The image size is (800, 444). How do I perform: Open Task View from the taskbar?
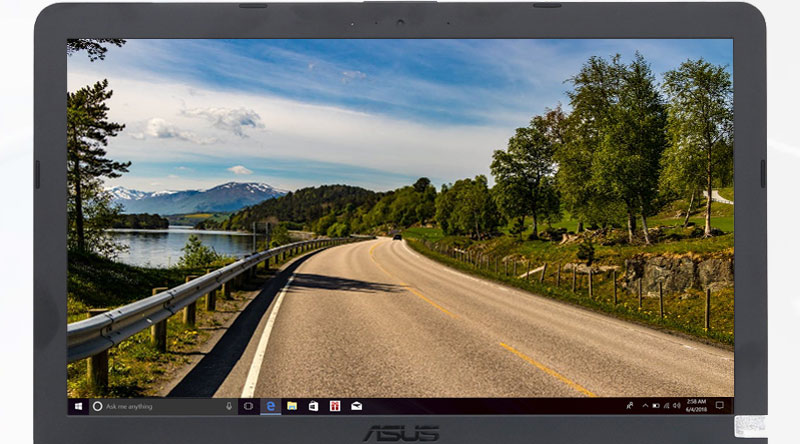(x=248, y=406)
